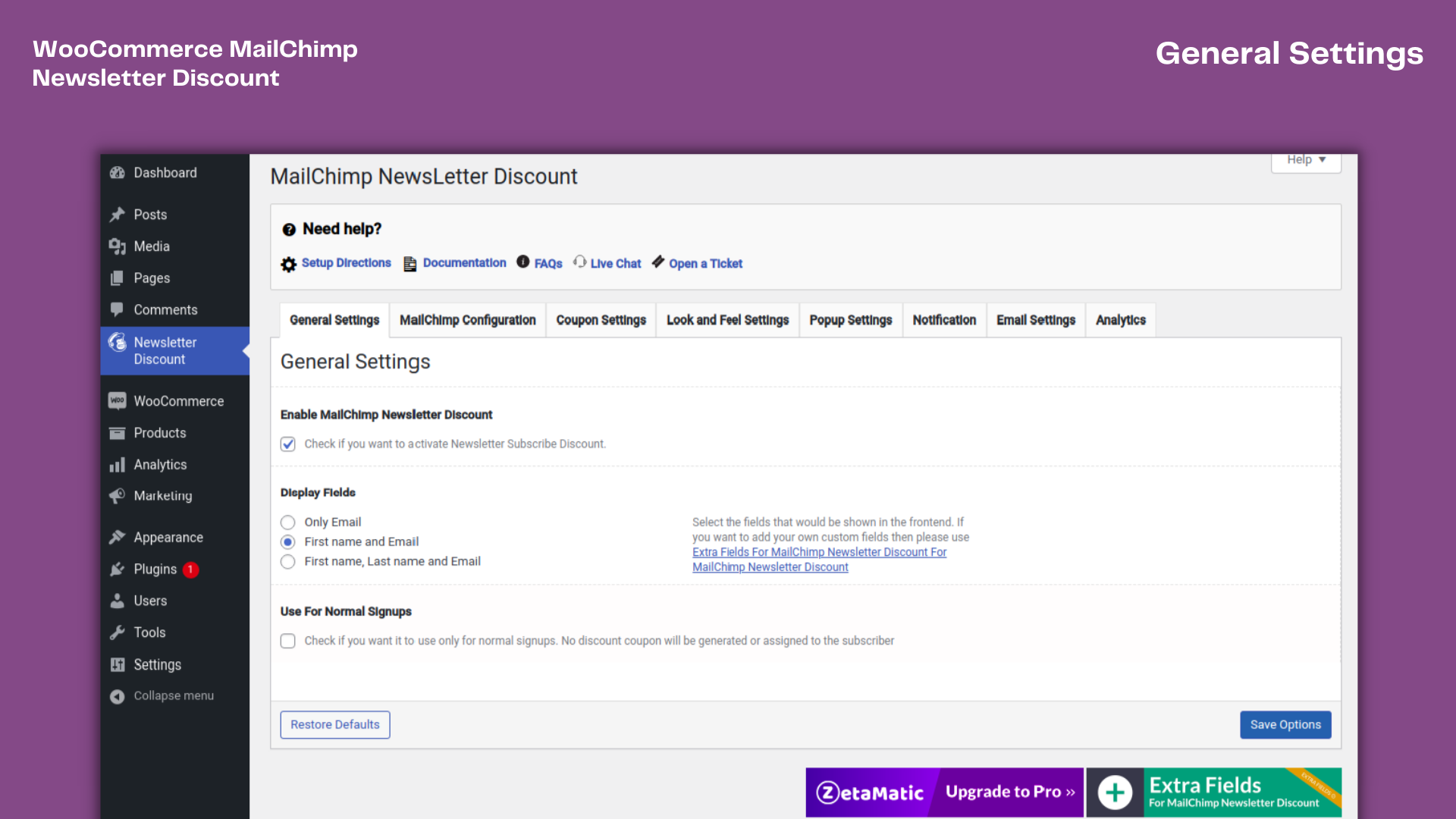Check the Use For Normal Signups box

point(288,641)
